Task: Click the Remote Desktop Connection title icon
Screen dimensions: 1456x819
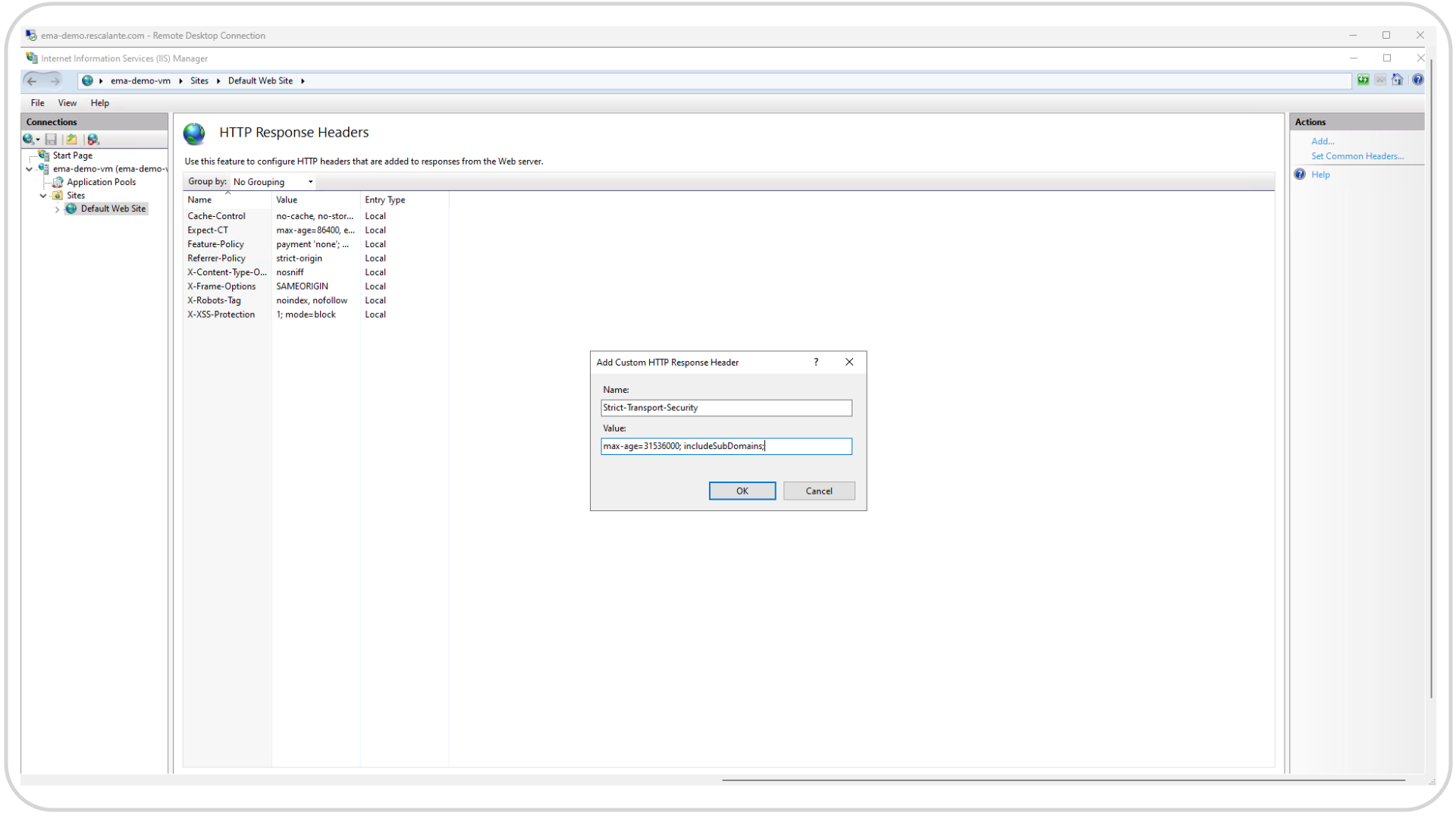Action: [31, 36]
